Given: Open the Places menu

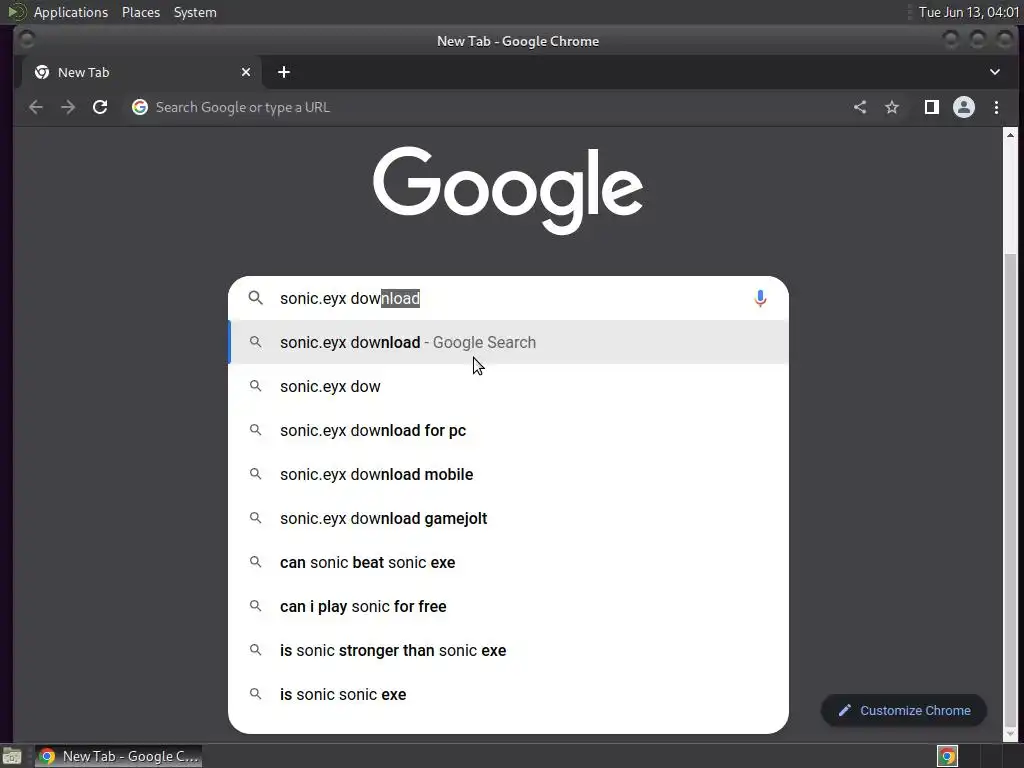Looking at the screenshot, I should [141, 12].
